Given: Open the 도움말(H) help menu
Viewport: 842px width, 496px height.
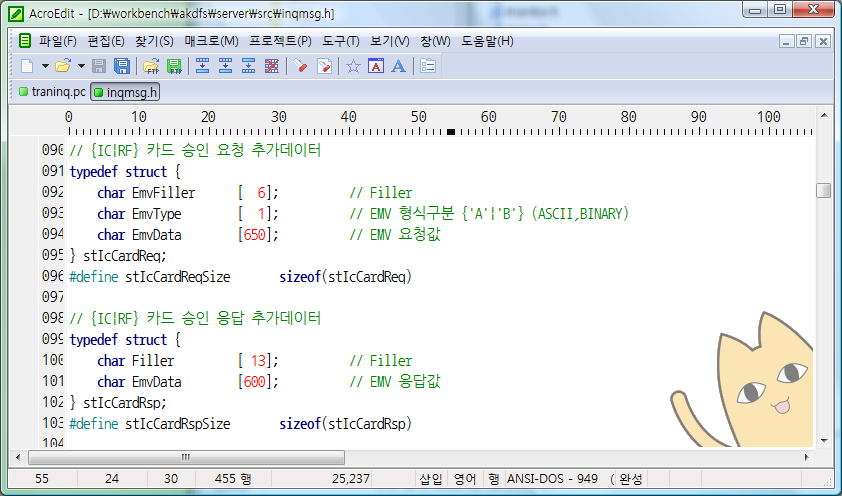Looking at the screenshot, I should (x=487, y=41).
